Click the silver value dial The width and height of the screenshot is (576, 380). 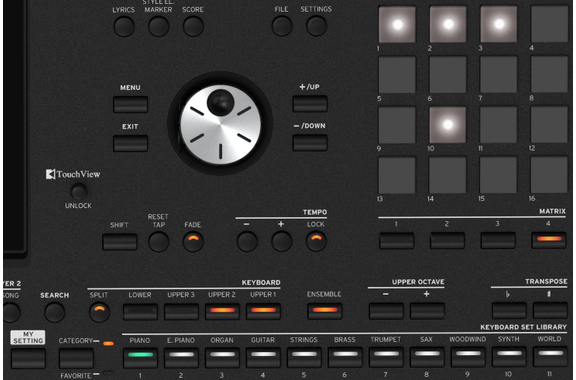click(x=220, y=124)
